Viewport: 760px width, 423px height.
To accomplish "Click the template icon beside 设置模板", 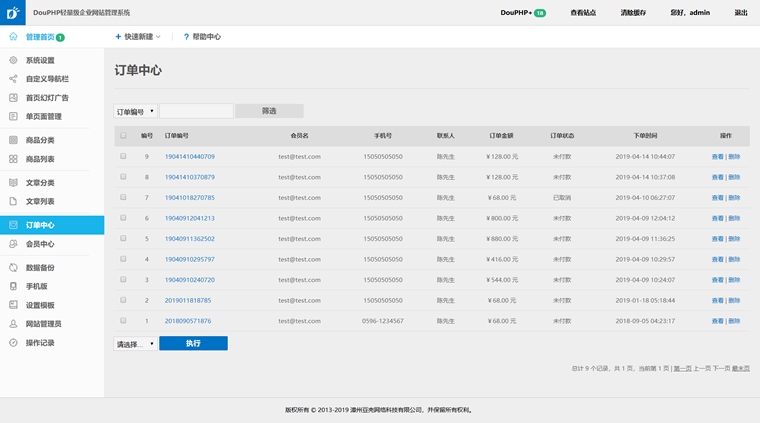I will point(13,305).
